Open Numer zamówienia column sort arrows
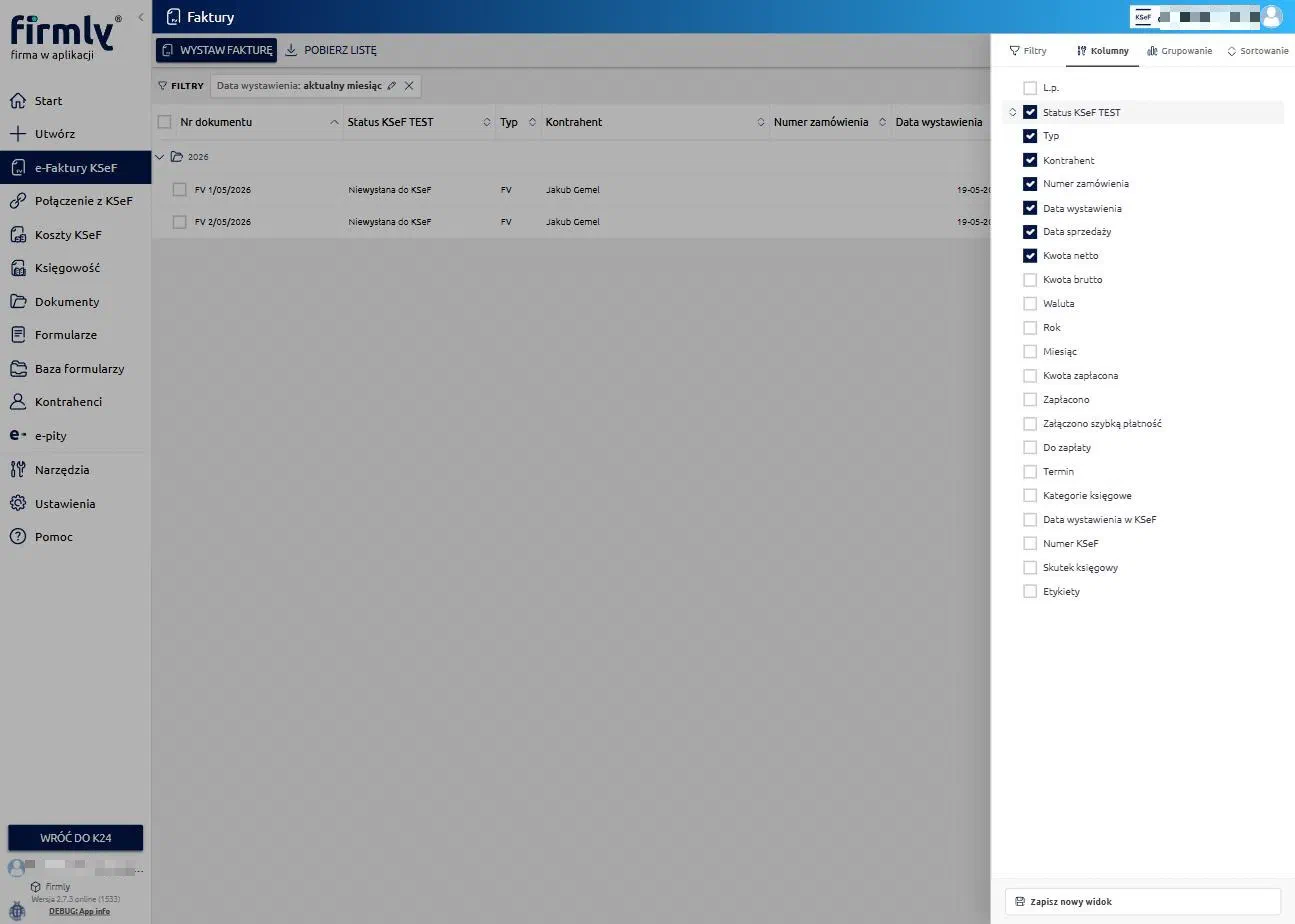The height and width of the screenshot is (924, 1295). 882,122
